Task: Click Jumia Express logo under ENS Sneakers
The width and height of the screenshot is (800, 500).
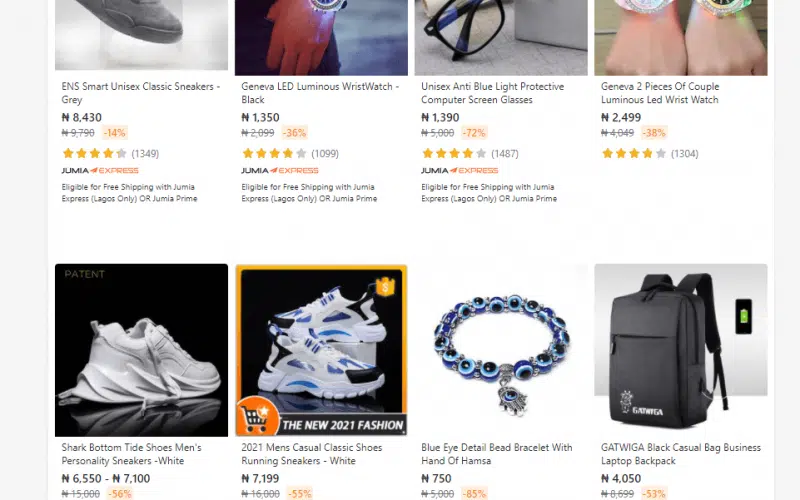Action: [100, 170]
